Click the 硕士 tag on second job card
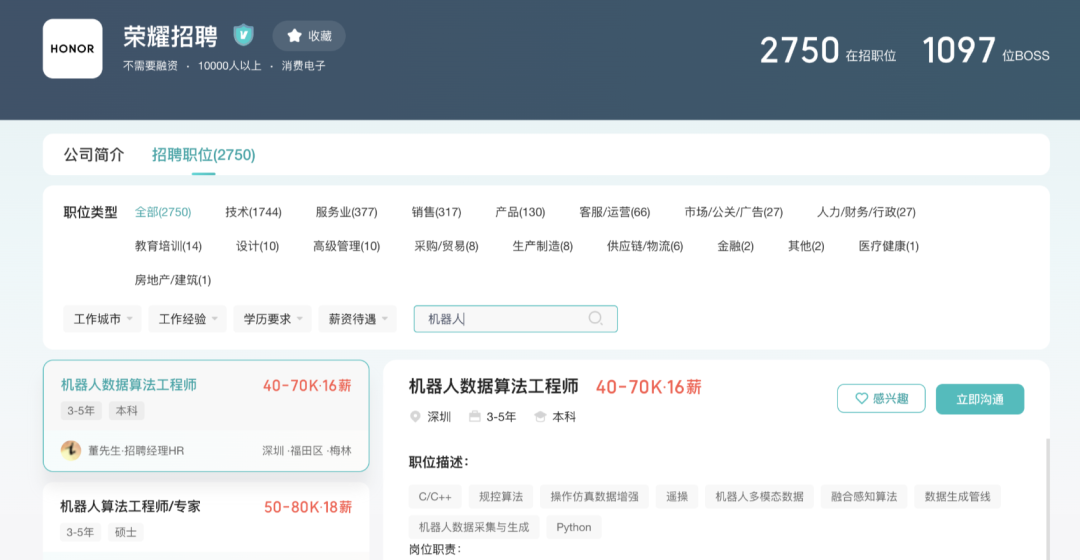 (x=125, y=532)
